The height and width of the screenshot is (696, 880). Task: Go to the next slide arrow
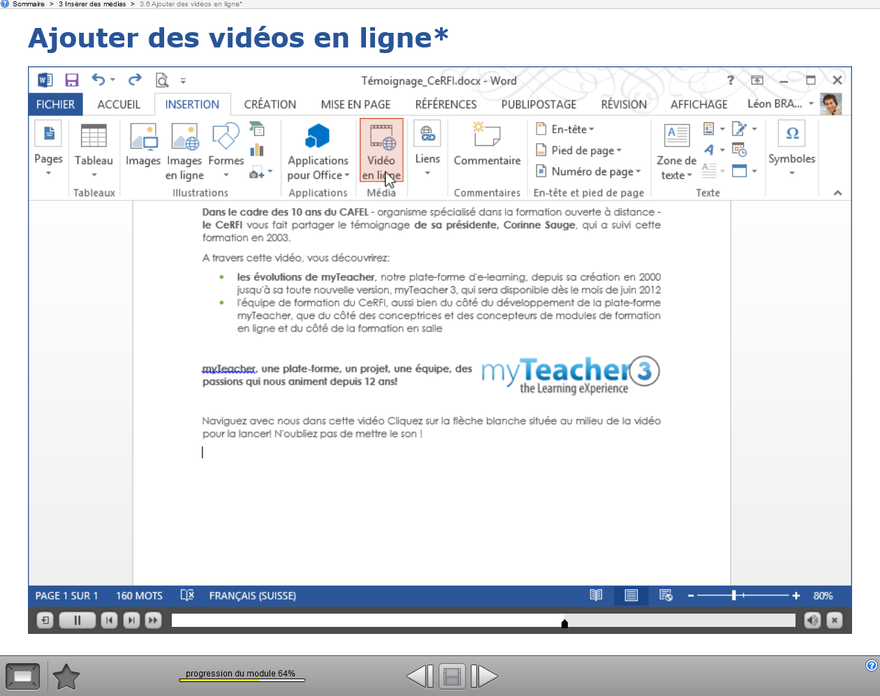pyautogui.click(x=484, y=677)
